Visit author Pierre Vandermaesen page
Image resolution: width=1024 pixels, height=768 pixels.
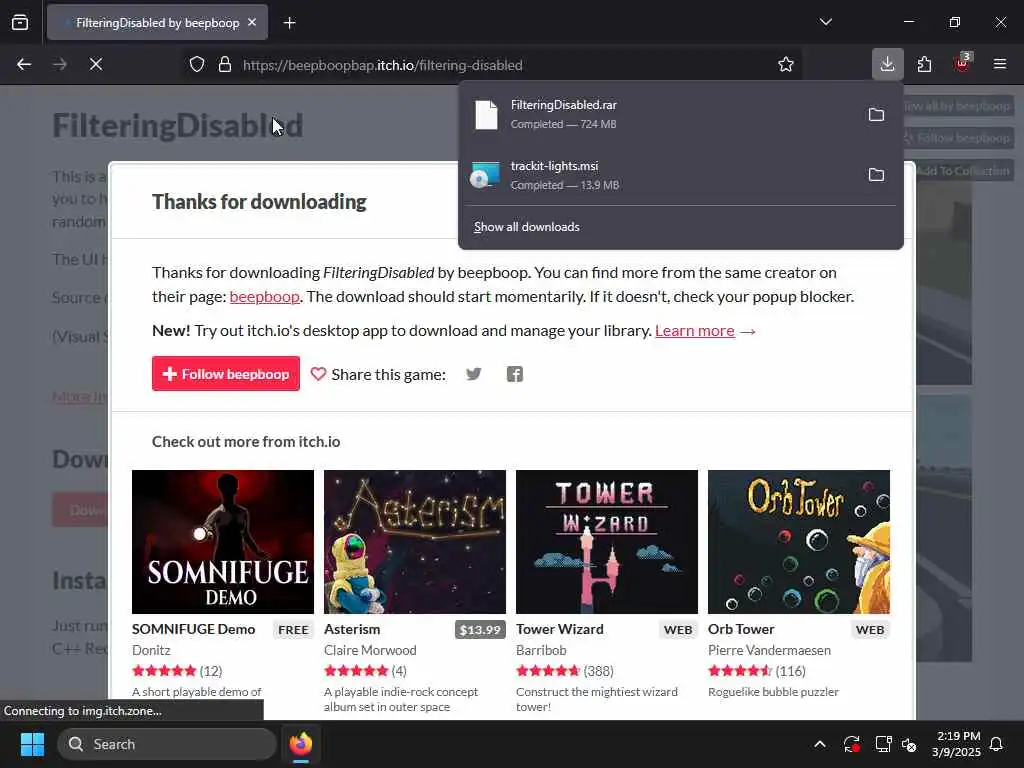click(769, 650)
